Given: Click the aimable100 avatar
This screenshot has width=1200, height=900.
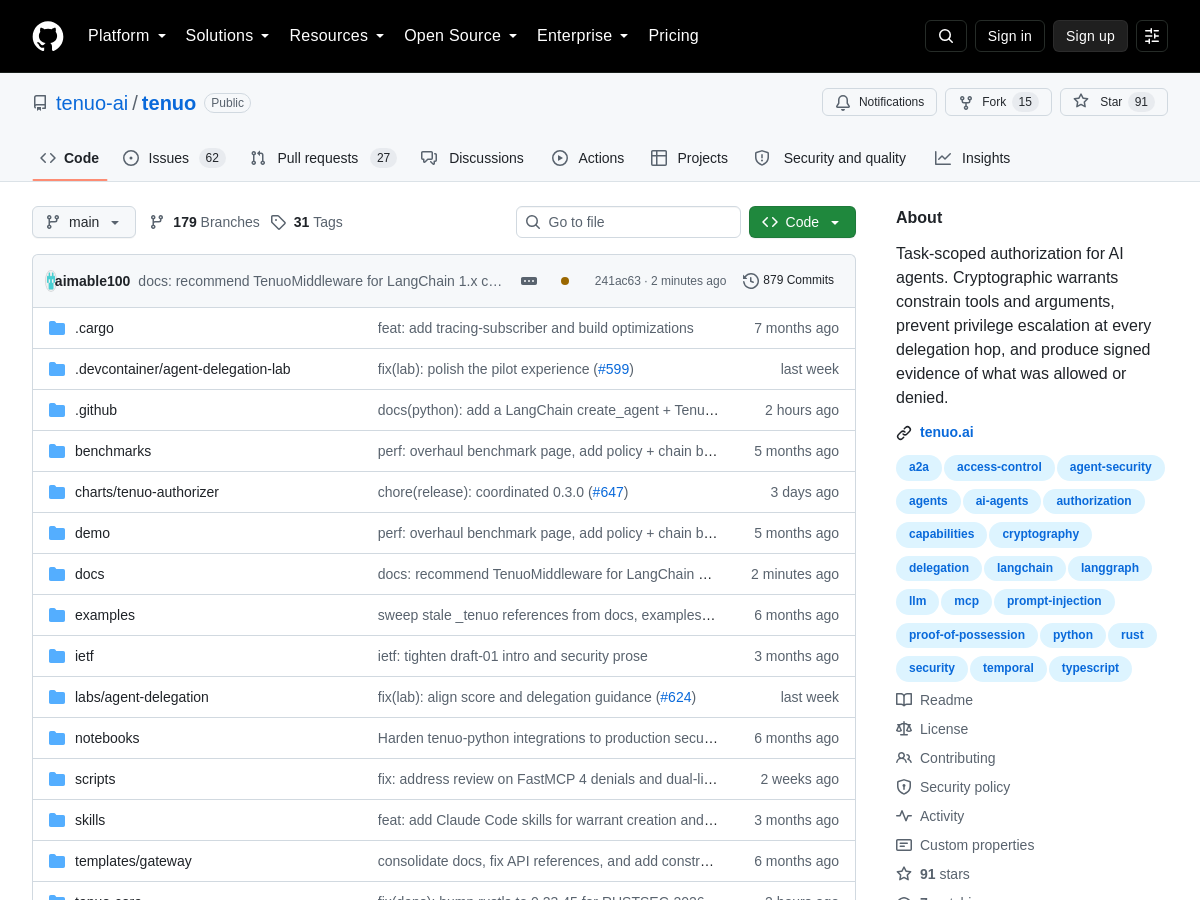Looking at the screenshot, I should tap(50, 281).
